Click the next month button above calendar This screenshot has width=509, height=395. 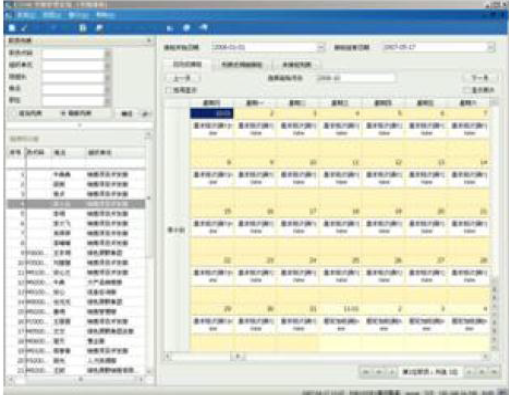click(480, 78)
